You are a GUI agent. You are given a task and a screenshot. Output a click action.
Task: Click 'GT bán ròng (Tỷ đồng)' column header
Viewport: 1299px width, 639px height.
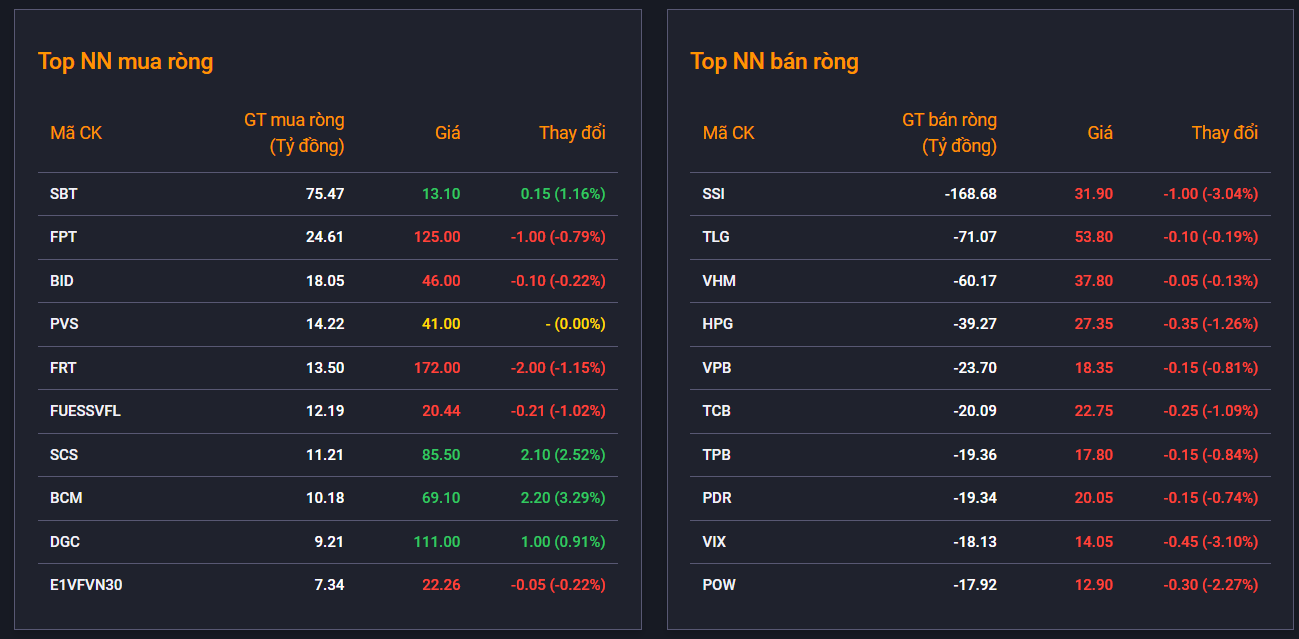point(949,133)
